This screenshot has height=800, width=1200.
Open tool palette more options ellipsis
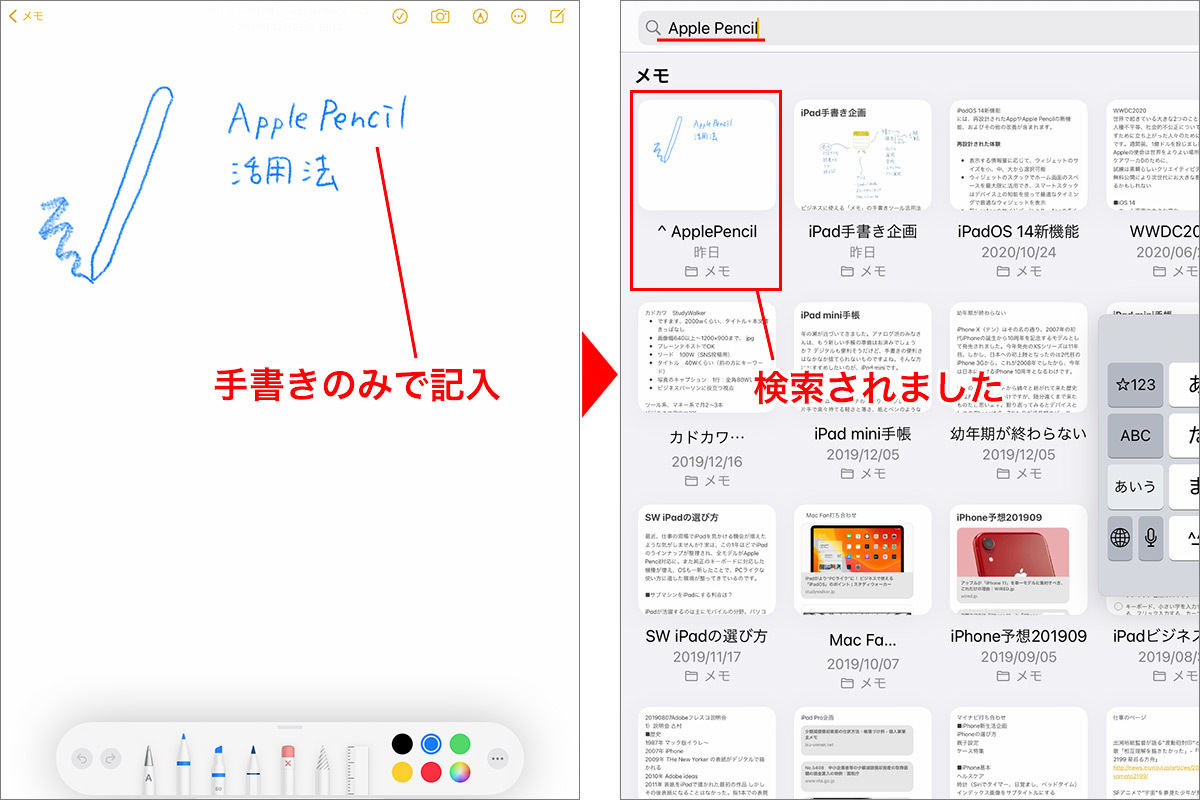point(497,758)
